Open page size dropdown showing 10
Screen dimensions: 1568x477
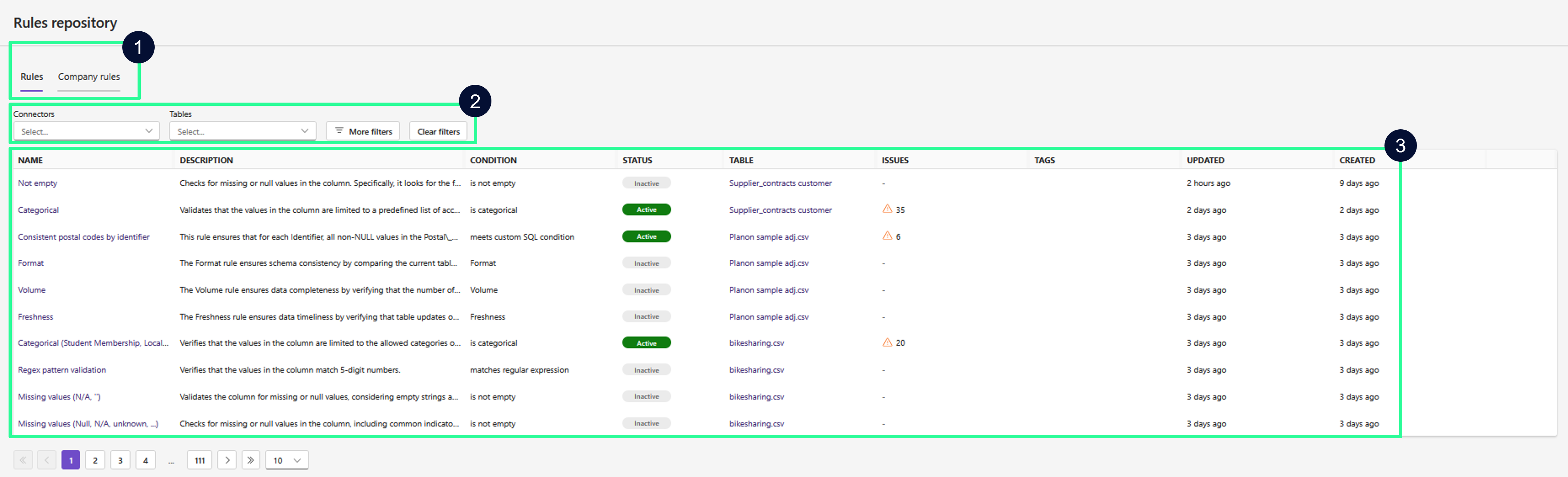287,460
